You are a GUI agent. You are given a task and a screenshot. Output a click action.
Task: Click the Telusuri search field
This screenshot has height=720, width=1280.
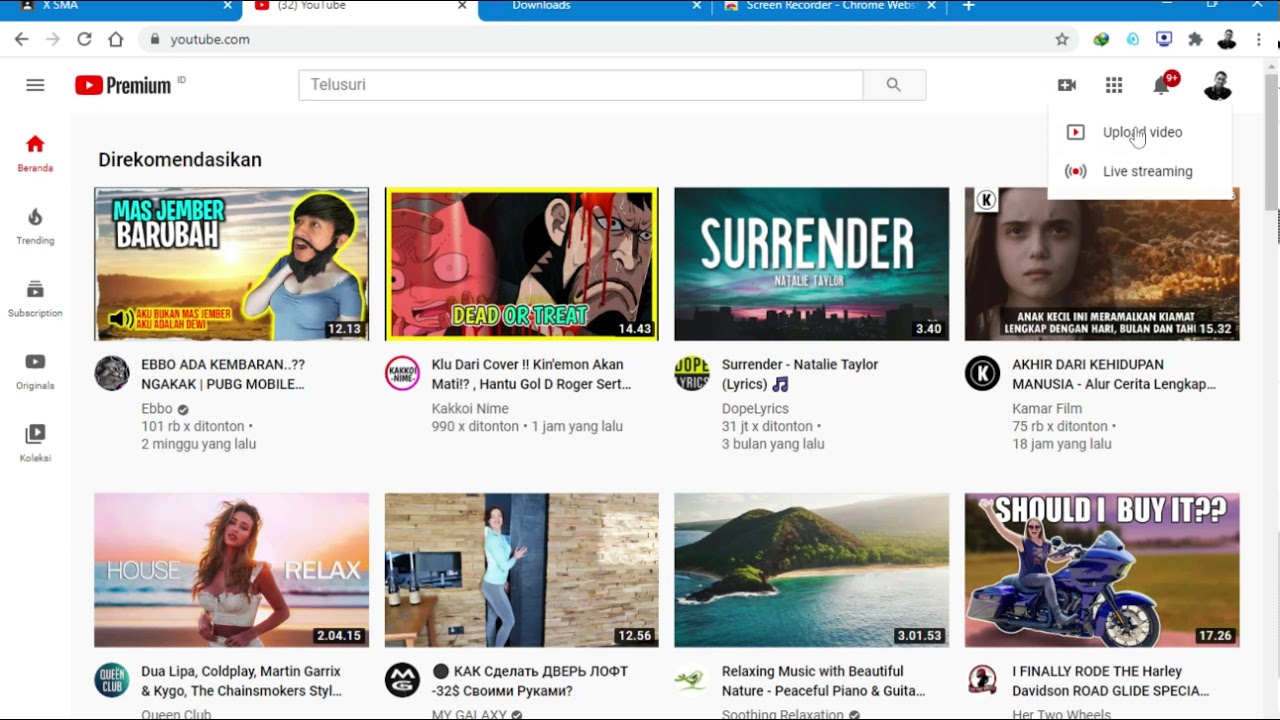pos(581,85)
